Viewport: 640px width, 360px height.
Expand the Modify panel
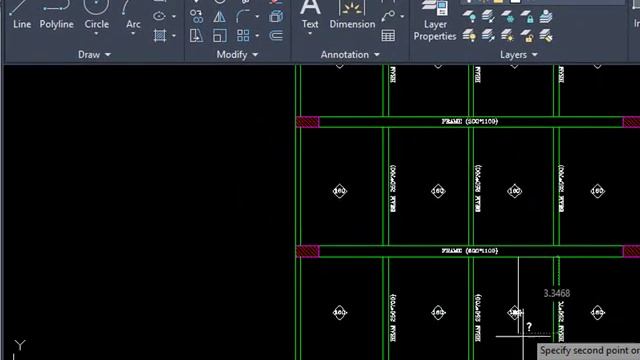tap(237, 54)
